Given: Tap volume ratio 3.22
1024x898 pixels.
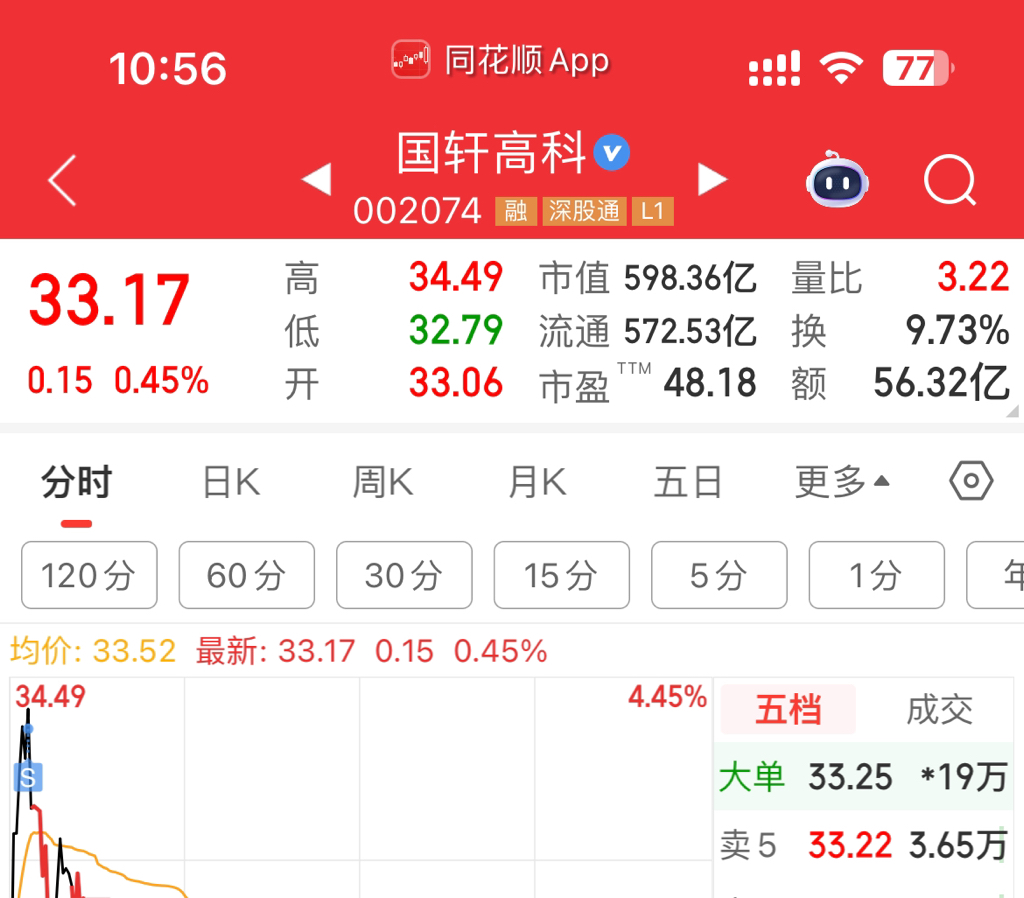Looking at the screenshot, I should tap(973, 276).
